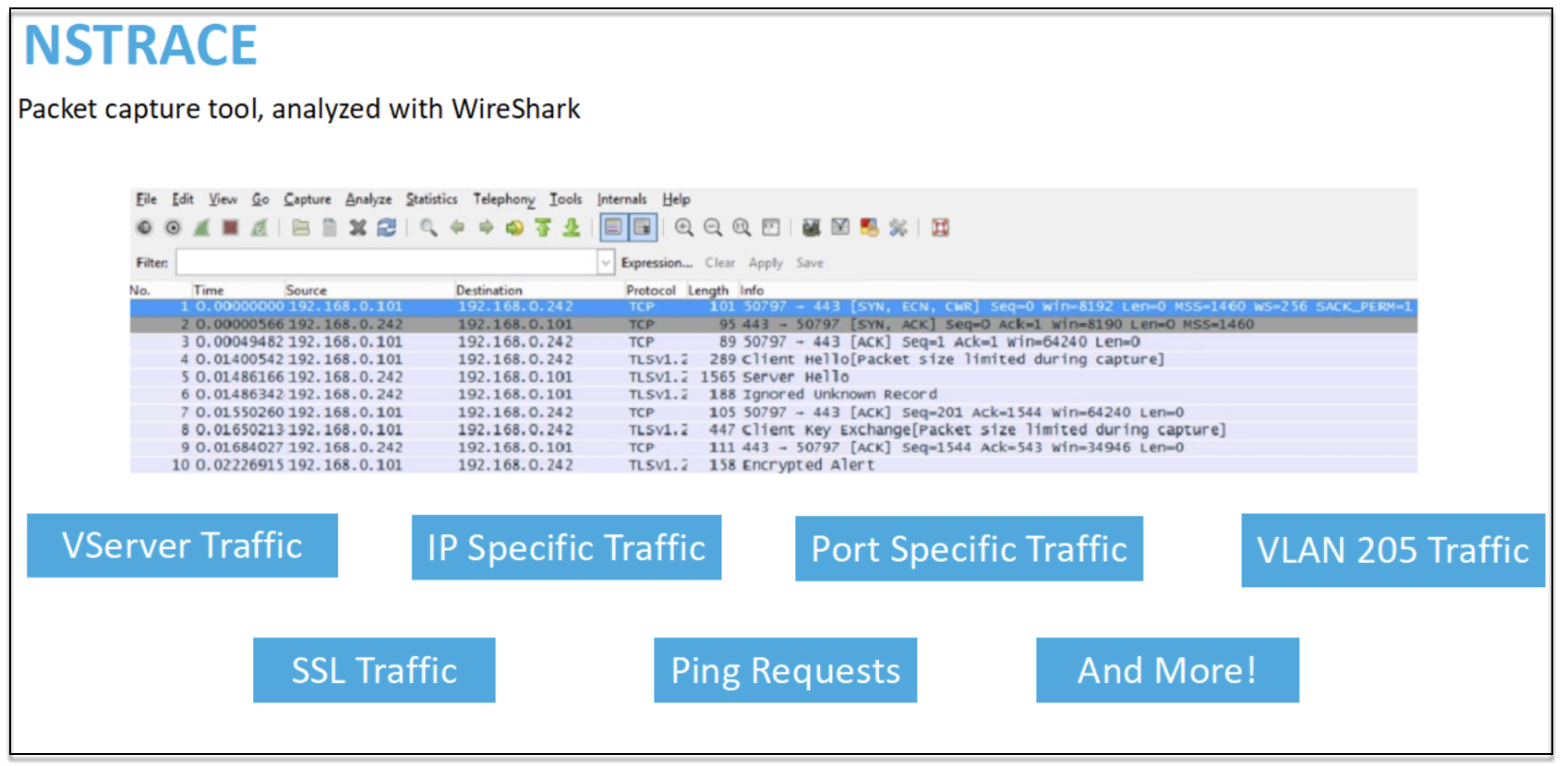Open the capture options icon
This screenshot has height=766, width=1568.
173,227
